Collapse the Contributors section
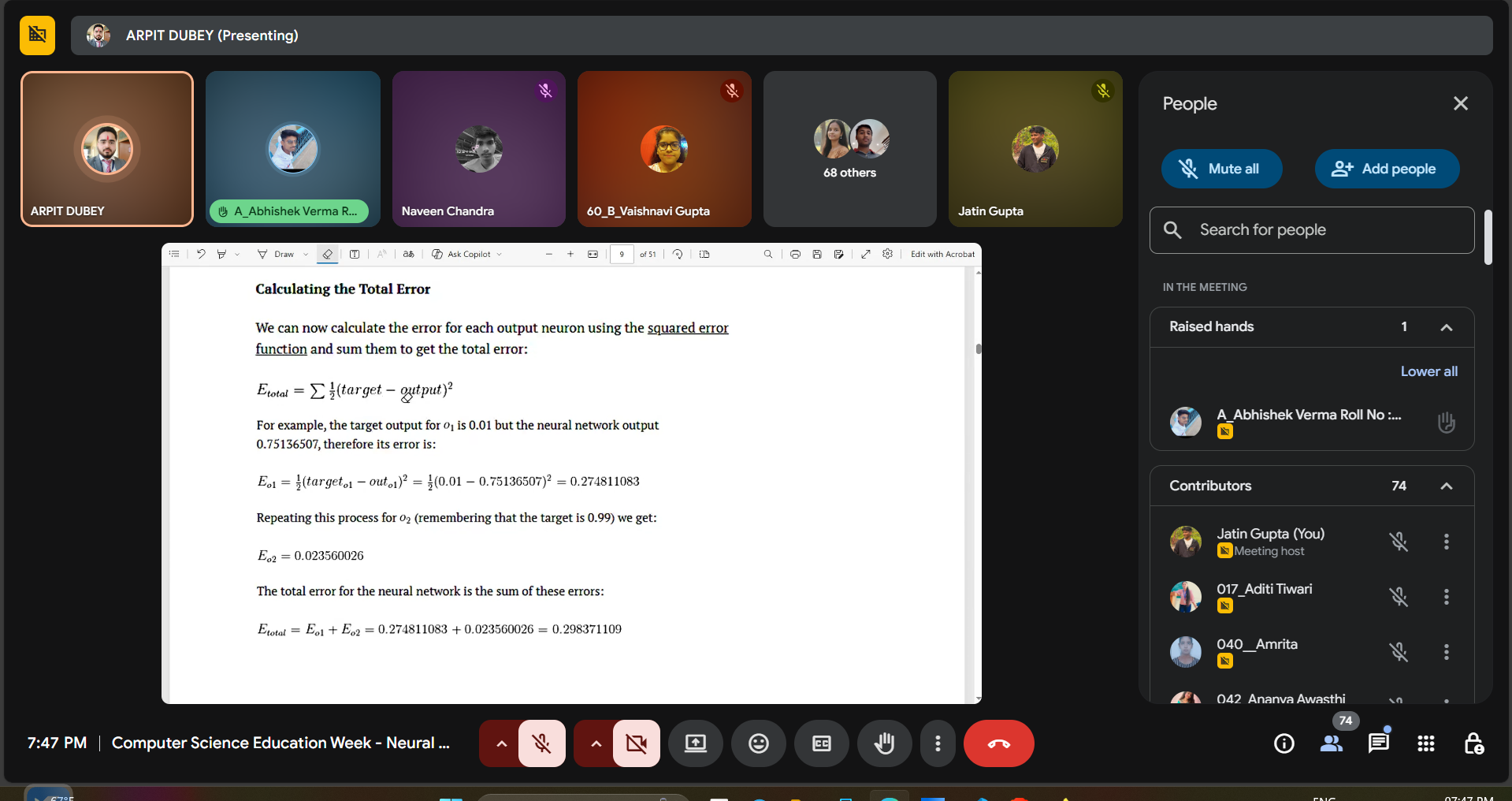This screenshot has width=1512, height=801. [1446, 486]
